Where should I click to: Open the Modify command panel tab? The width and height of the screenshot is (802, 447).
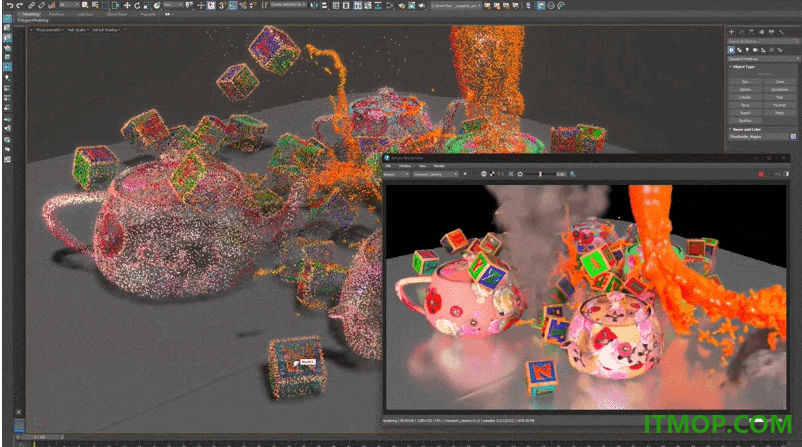click(x=741, y=32)
